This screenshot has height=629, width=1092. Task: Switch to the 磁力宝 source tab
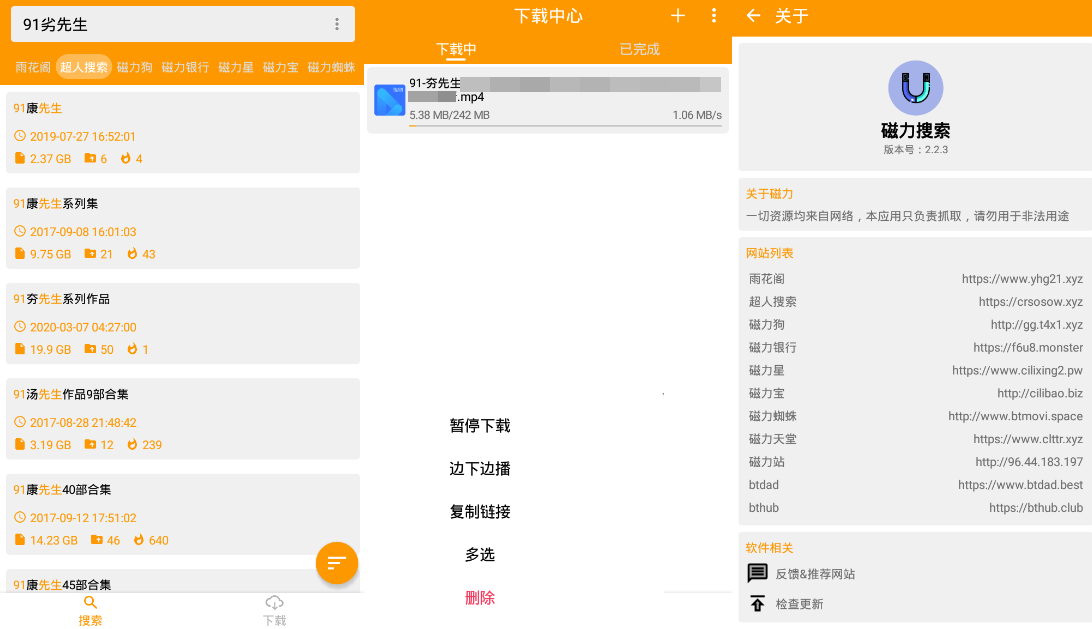[x=281, y=67]
